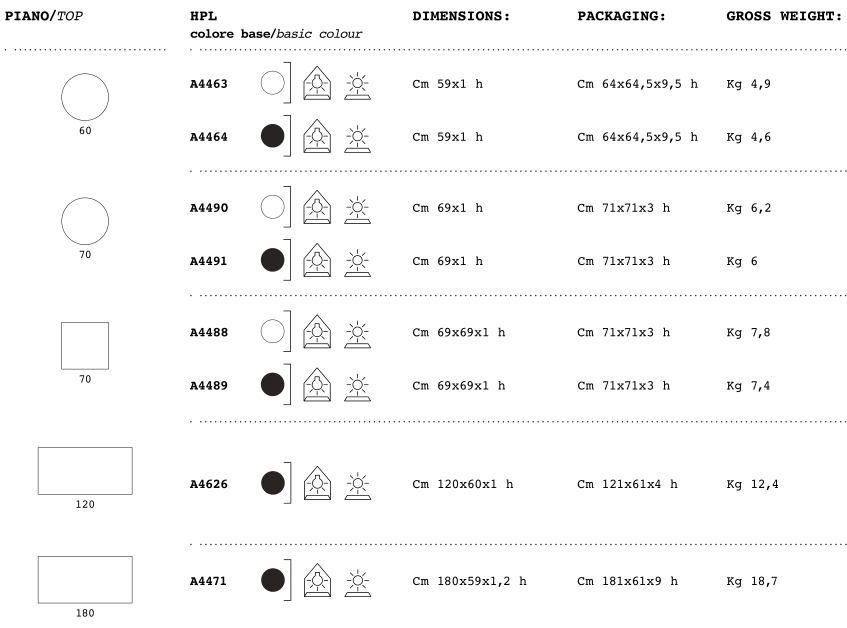Image resolution: width=847 pixels, height=628 pixels.
Task: Select the black colour circle for A4626
Action: (x=272, y=484)
